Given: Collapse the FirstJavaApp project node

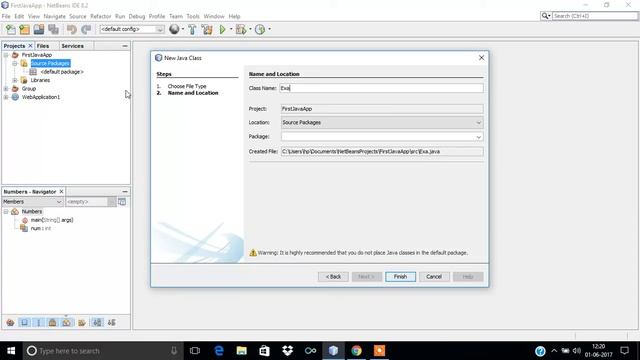Looking at the screenshot, I should [x=6, y=55].
